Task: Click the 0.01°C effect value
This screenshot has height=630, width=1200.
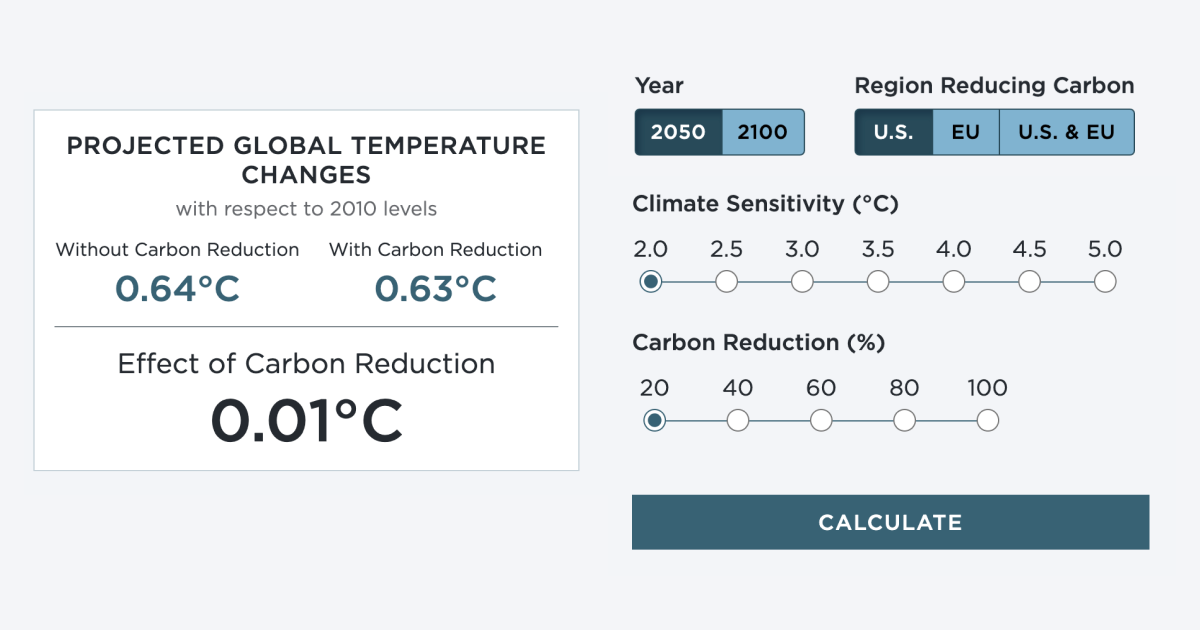Action: (306, 421)
